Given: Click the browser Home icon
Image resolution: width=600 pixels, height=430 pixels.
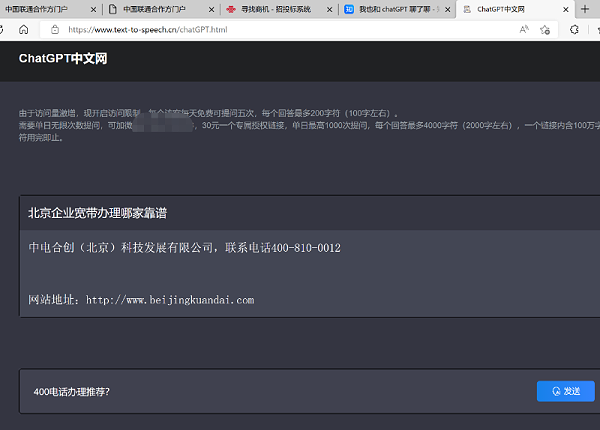Looking at the screenshot, I should point(24,29).
